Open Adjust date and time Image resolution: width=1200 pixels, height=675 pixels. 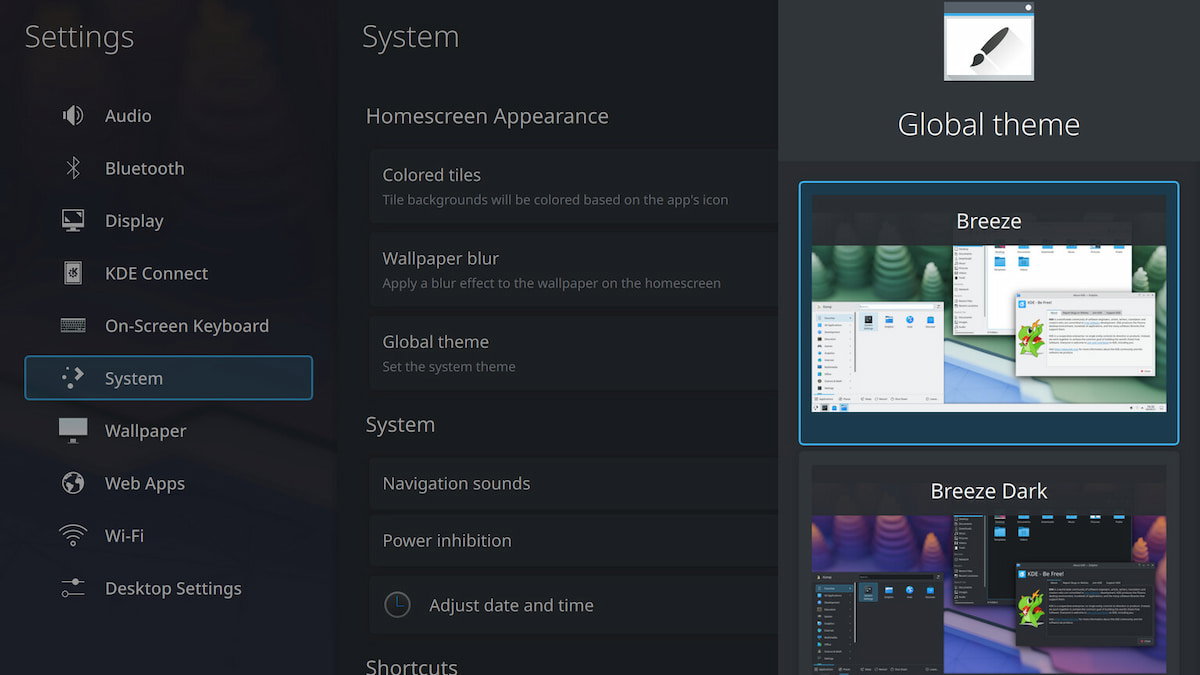tap(574, 605)
